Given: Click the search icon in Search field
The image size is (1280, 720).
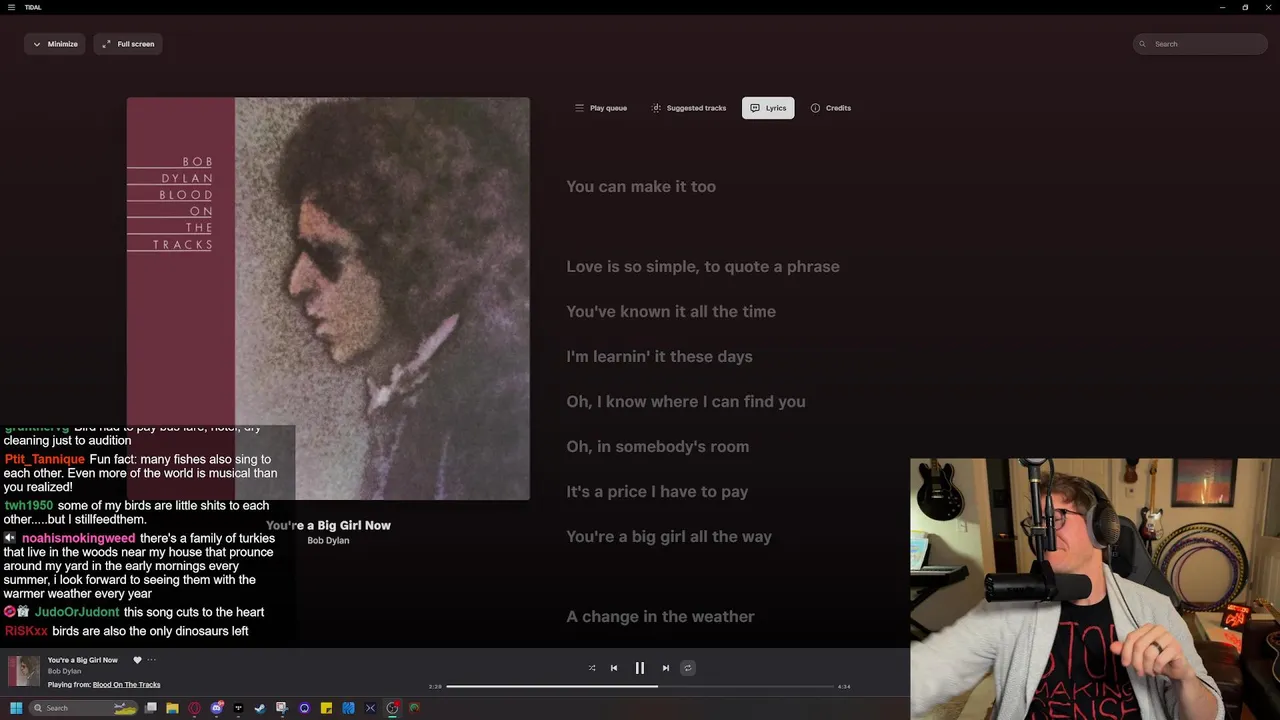Looking at the screenshot, I should [1144, 44].
